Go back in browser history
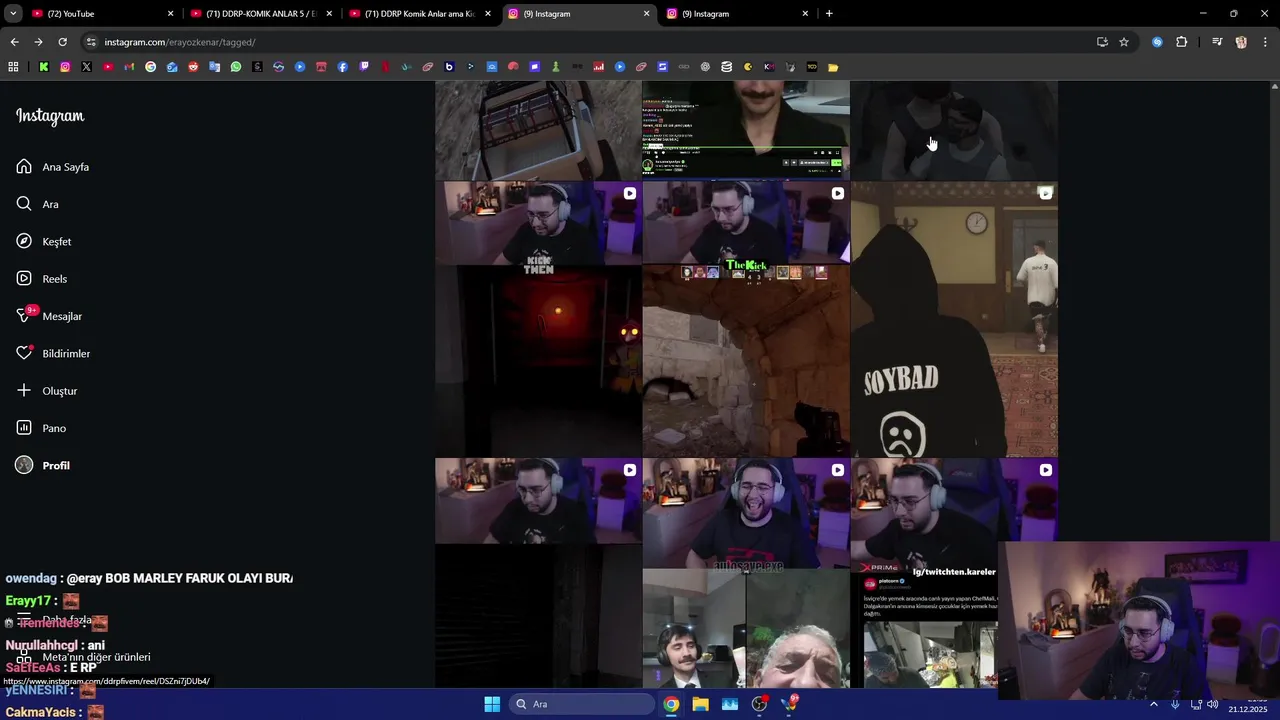This screenshot has width=1280, height=720. pos(14,42)
